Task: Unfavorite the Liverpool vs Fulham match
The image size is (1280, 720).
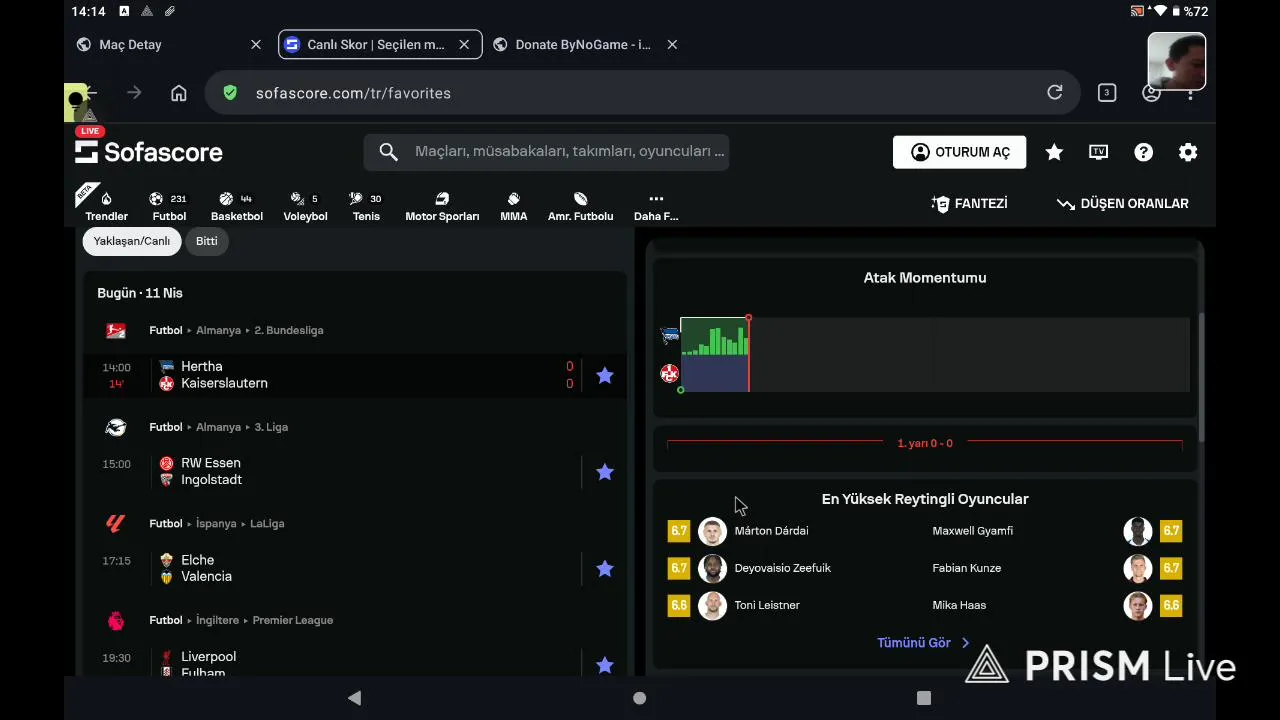Action: [605, 665]
